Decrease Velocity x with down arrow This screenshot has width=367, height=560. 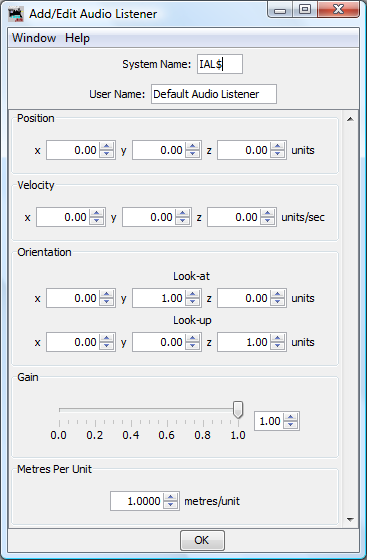pos(96,221)
